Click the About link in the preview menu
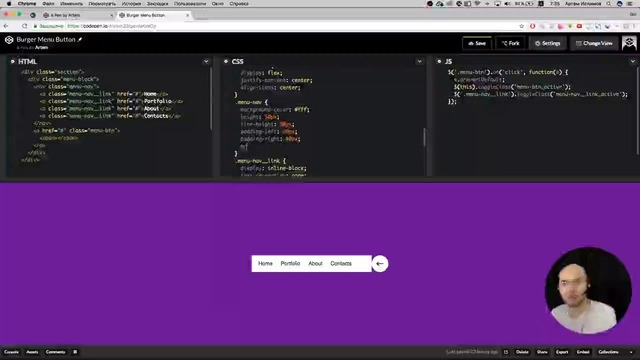The width and height of the screenshot is (640, 360). click(315, 264)
